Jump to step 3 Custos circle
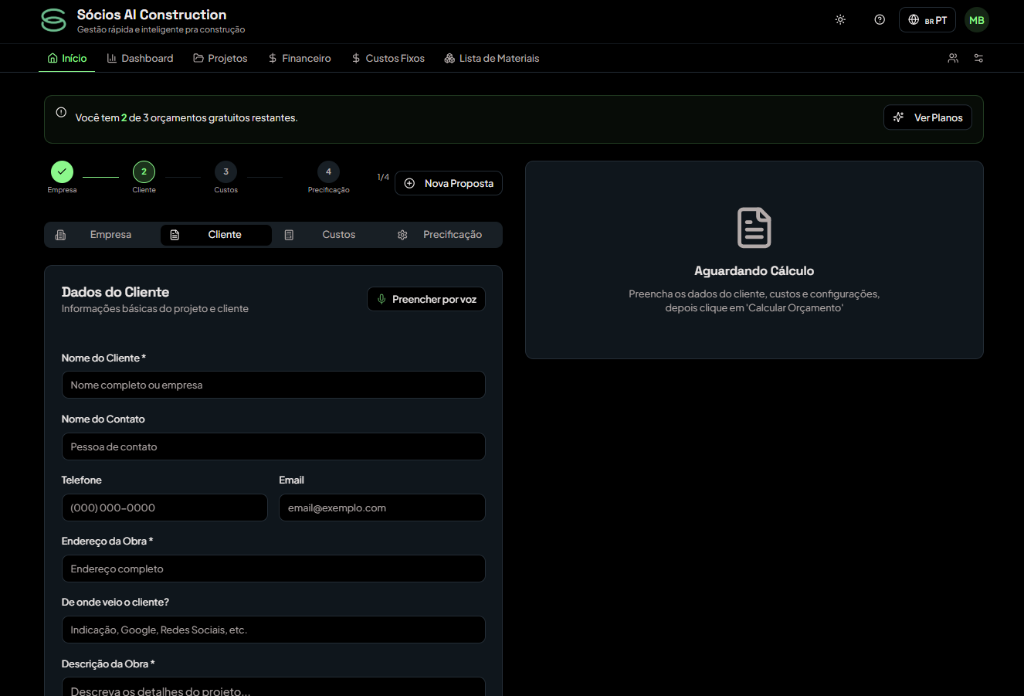Viewport: 1024px width, 696px height. point(226,172)
